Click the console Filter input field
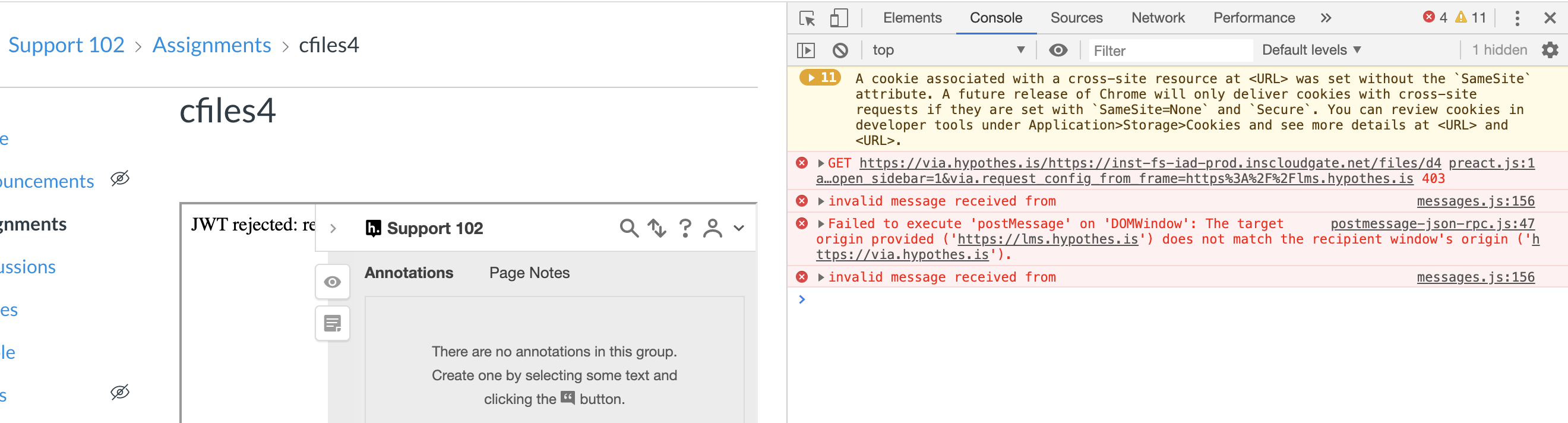Screen dimensions: 1568x423 click(x=1171, y=50)
